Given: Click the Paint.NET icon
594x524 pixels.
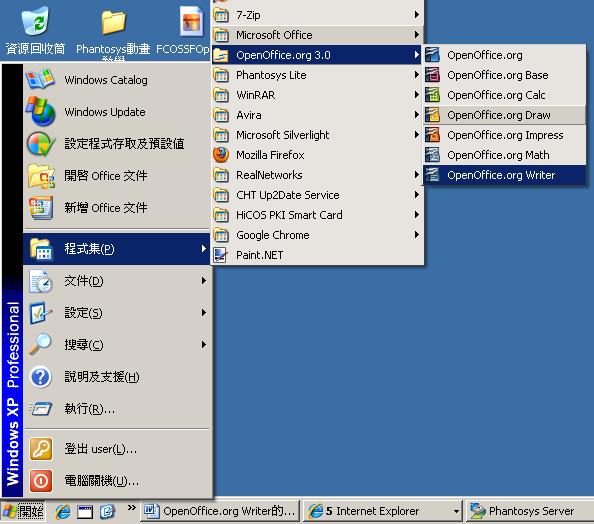Looking at the screenshot, I should pos(220,255).
